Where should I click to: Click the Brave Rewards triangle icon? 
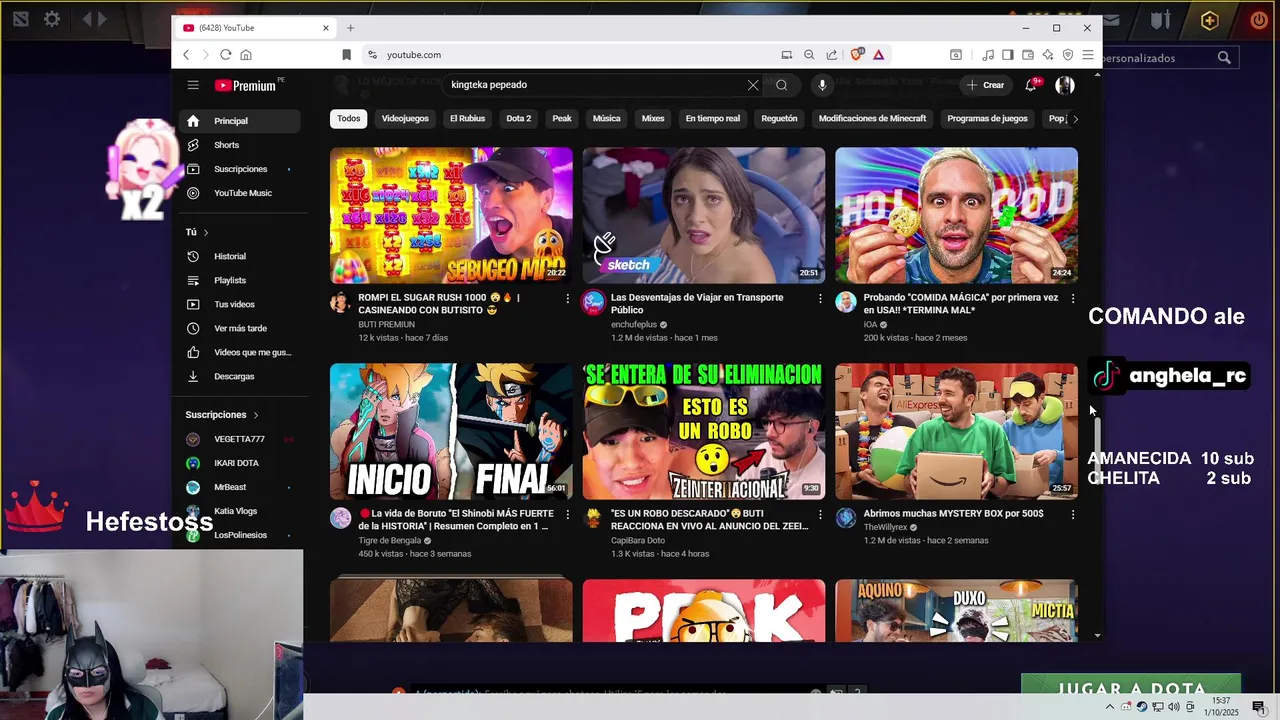point(878,55)
